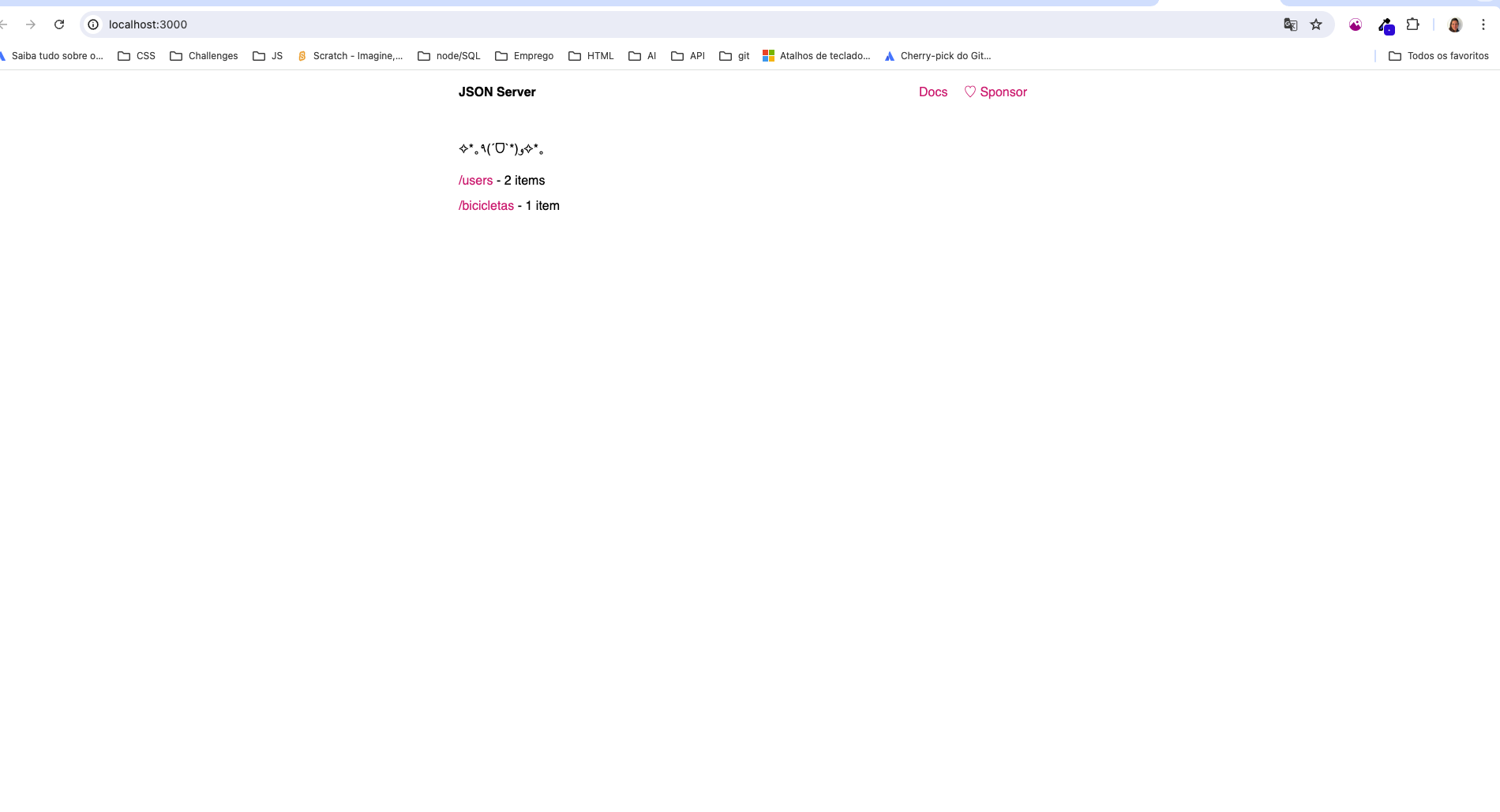Screen dimensions: 1500x812
Task: Open the HTML bookmarks folder
Action: point(591,56)
